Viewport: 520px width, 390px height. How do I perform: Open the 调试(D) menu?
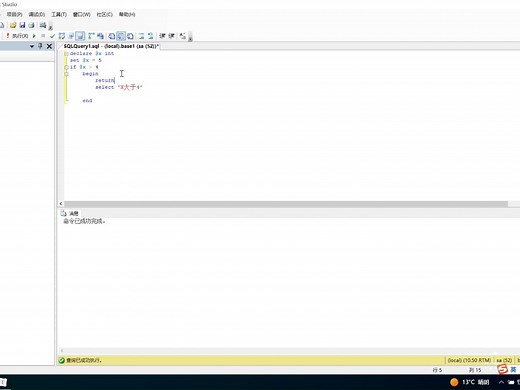point(37,14)
